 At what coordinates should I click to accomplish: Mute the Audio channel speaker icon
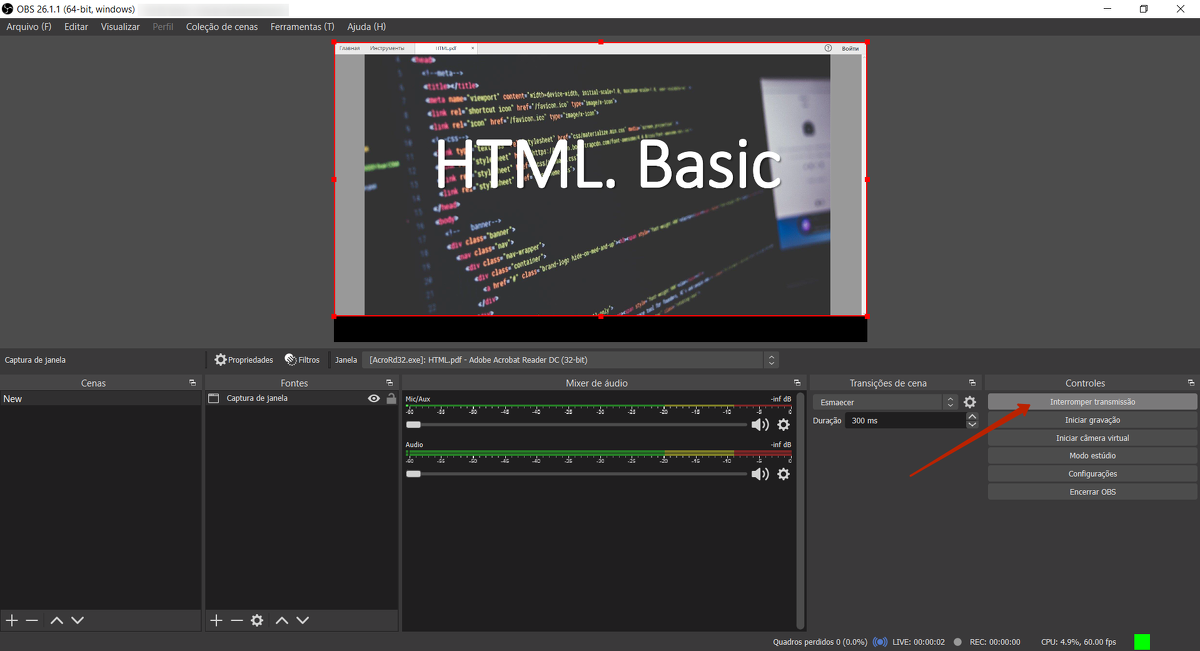coord(760,474)
